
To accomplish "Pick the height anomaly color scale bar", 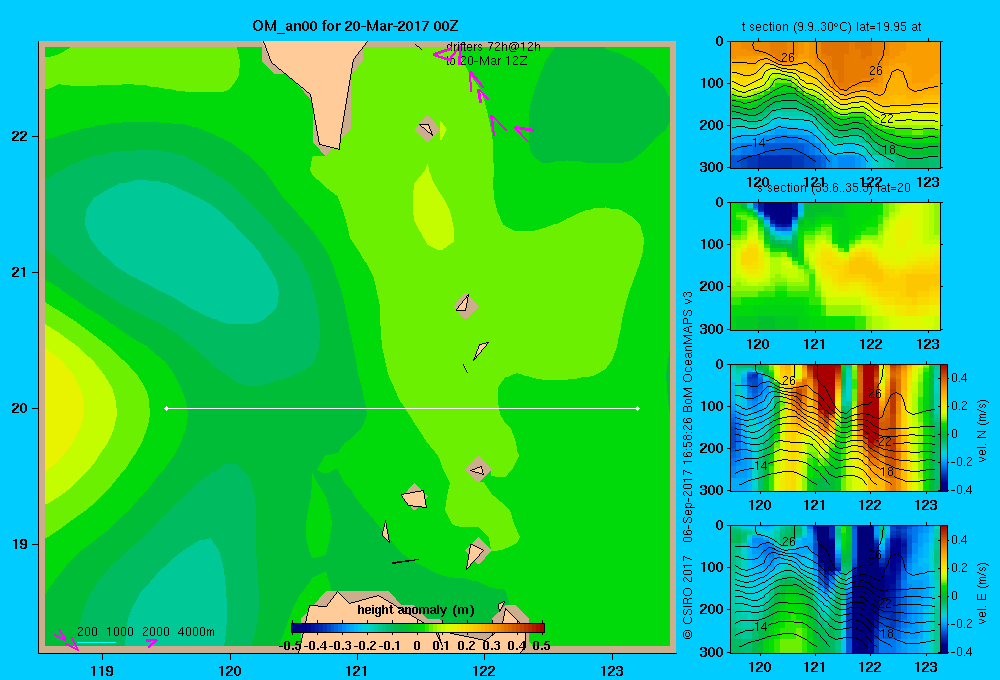I will tap(418, 628).
